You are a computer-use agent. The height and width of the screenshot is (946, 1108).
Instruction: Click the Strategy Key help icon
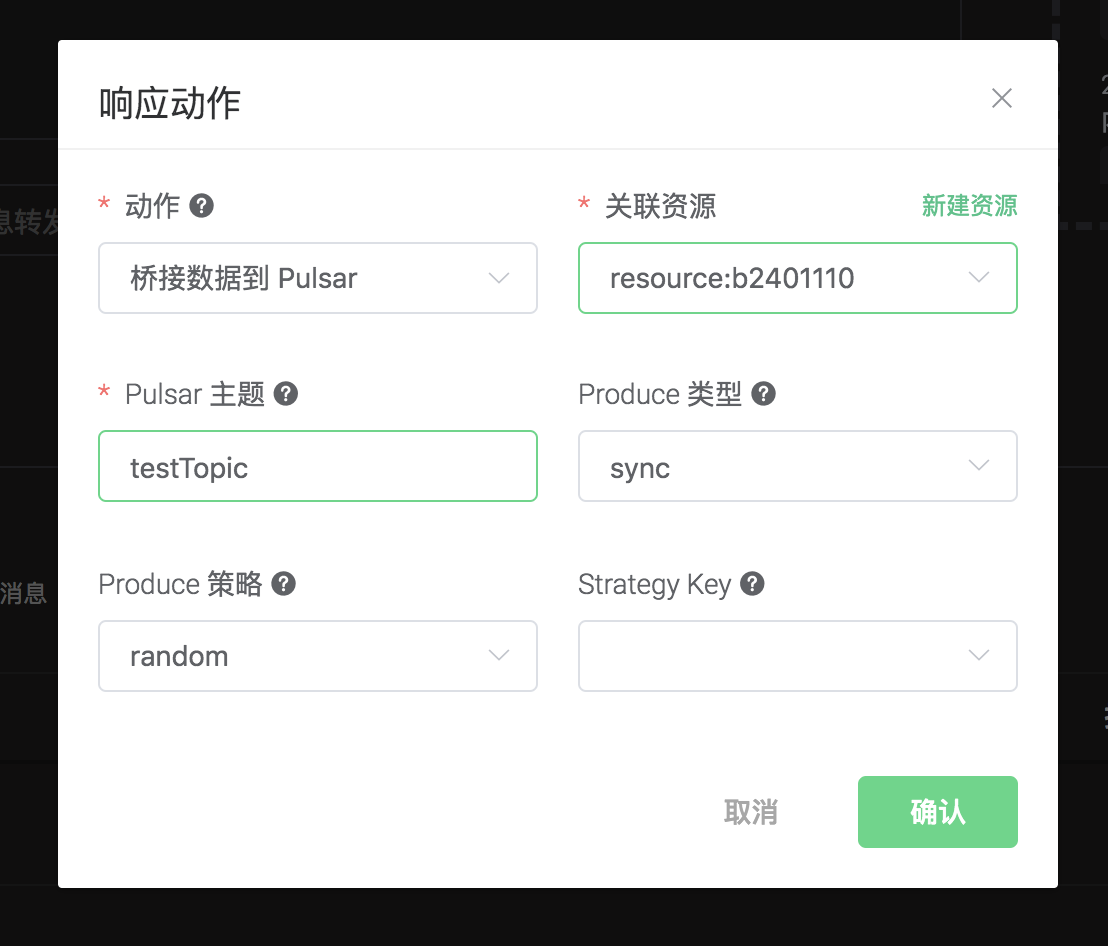click(x=752, y=584)
